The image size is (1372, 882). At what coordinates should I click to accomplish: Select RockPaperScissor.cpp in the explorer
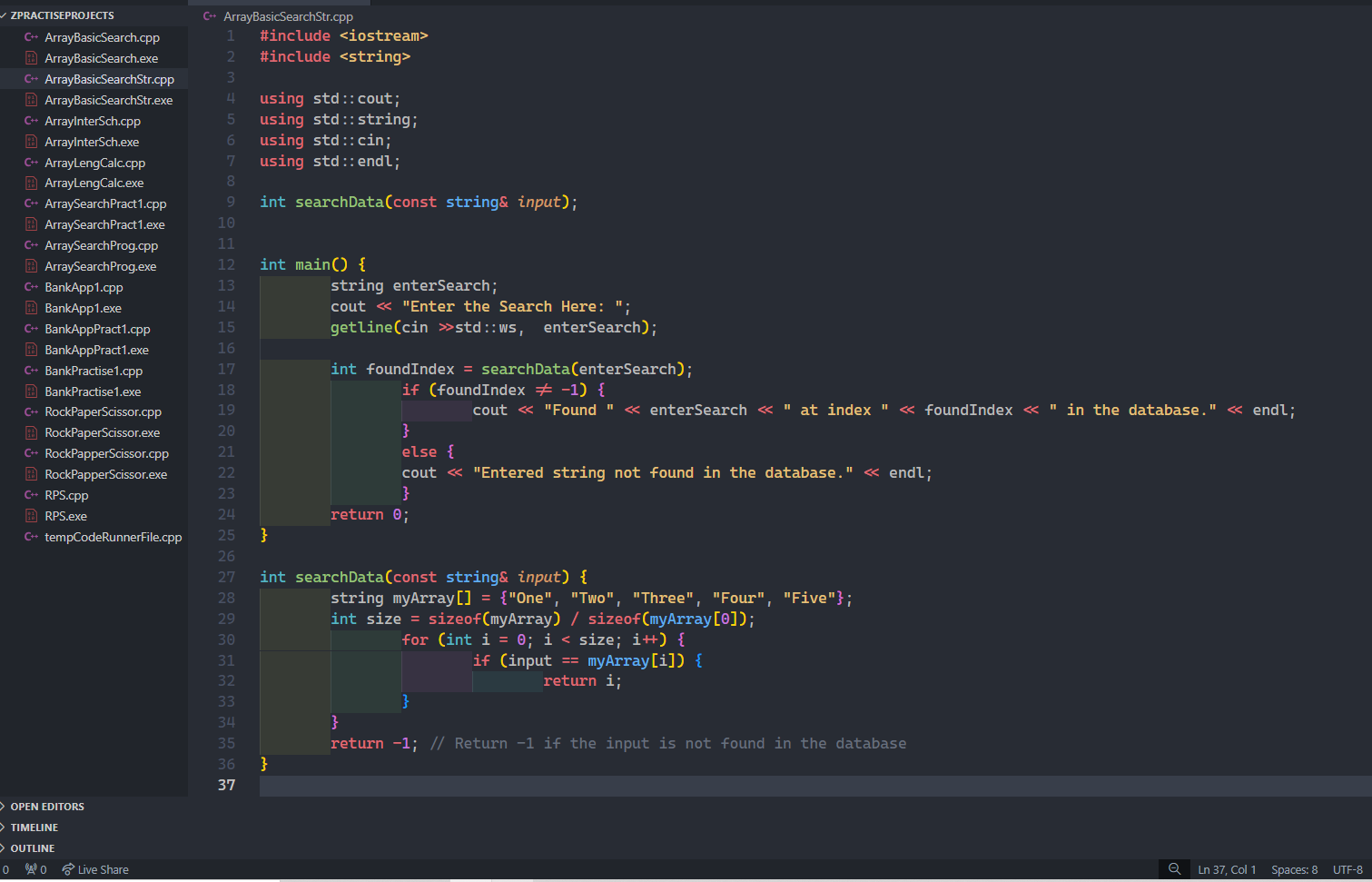(103, 411)
